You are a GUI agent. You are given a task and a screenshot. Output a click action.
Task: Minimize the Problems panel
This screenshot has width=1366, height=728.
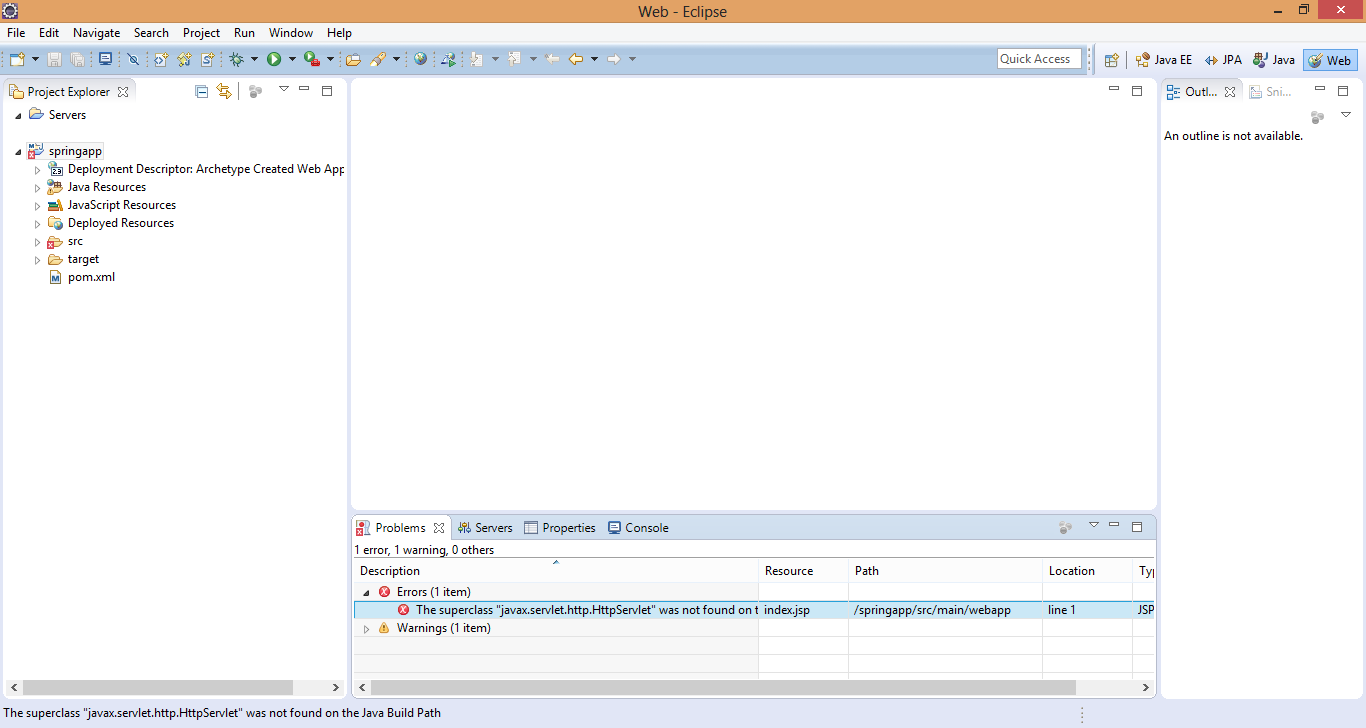coord(1114,526)
